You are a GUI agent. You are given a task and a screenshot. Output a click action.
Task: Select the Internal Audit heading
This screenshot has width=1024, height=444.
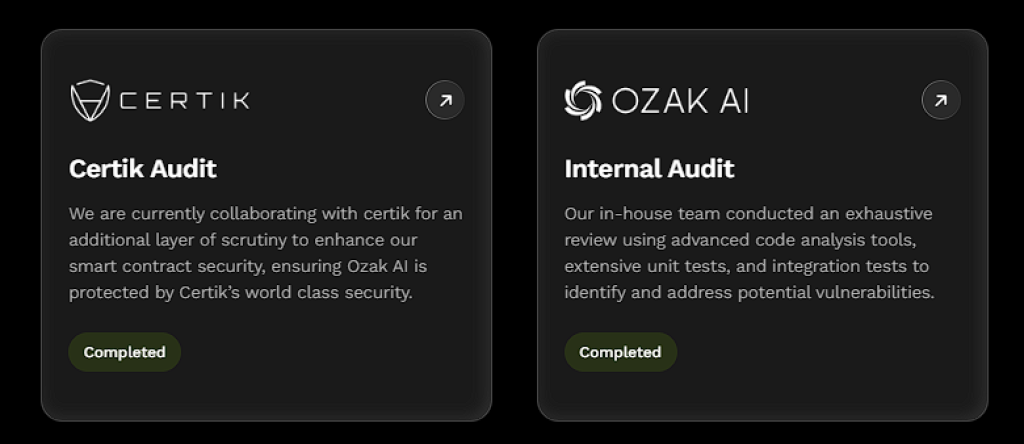coord(649,168)
